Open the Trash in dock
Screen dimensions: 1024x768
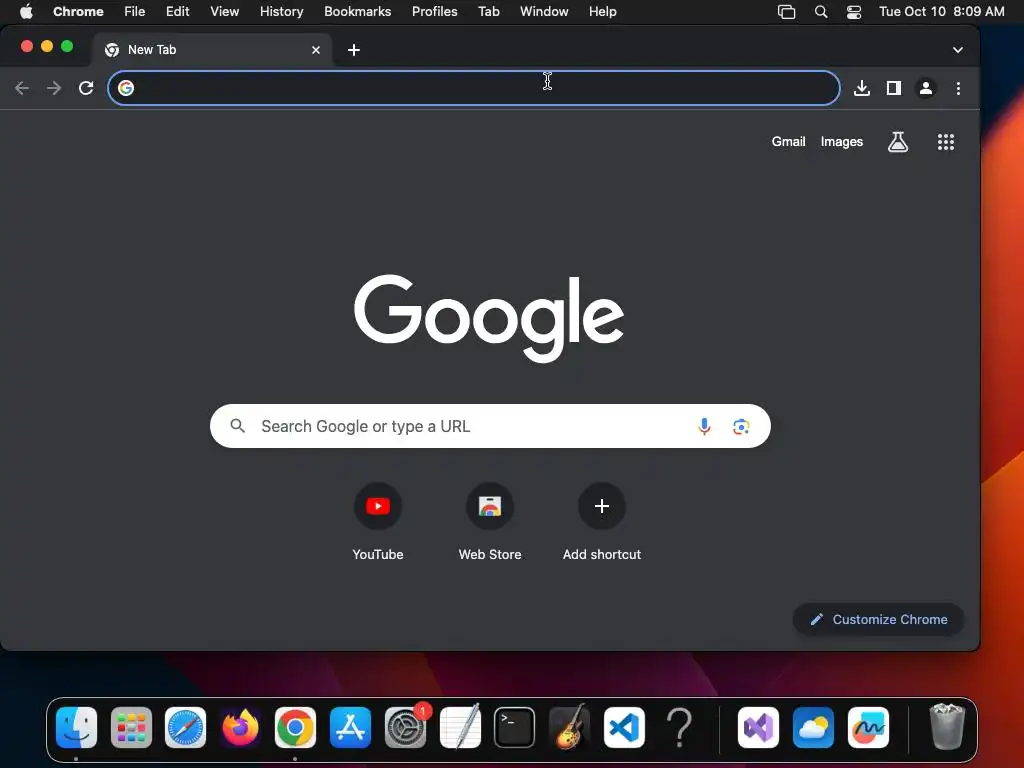pyautogui.click(x=946, y=726)
